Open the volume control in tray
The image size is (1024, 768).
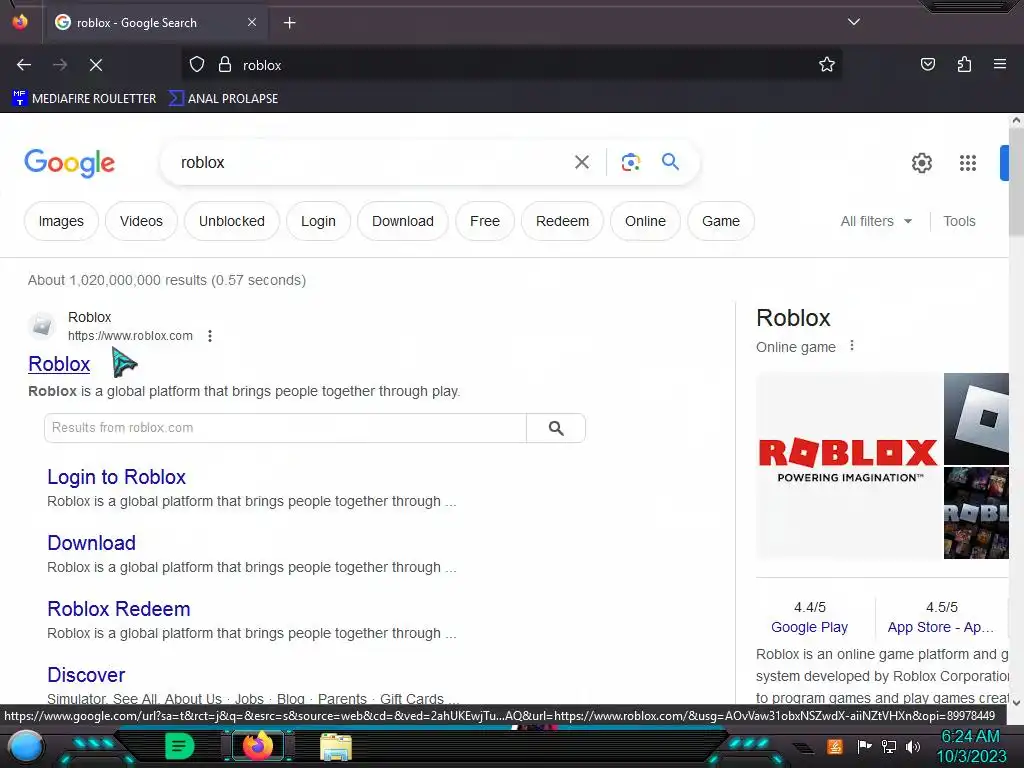pos(912,746)
